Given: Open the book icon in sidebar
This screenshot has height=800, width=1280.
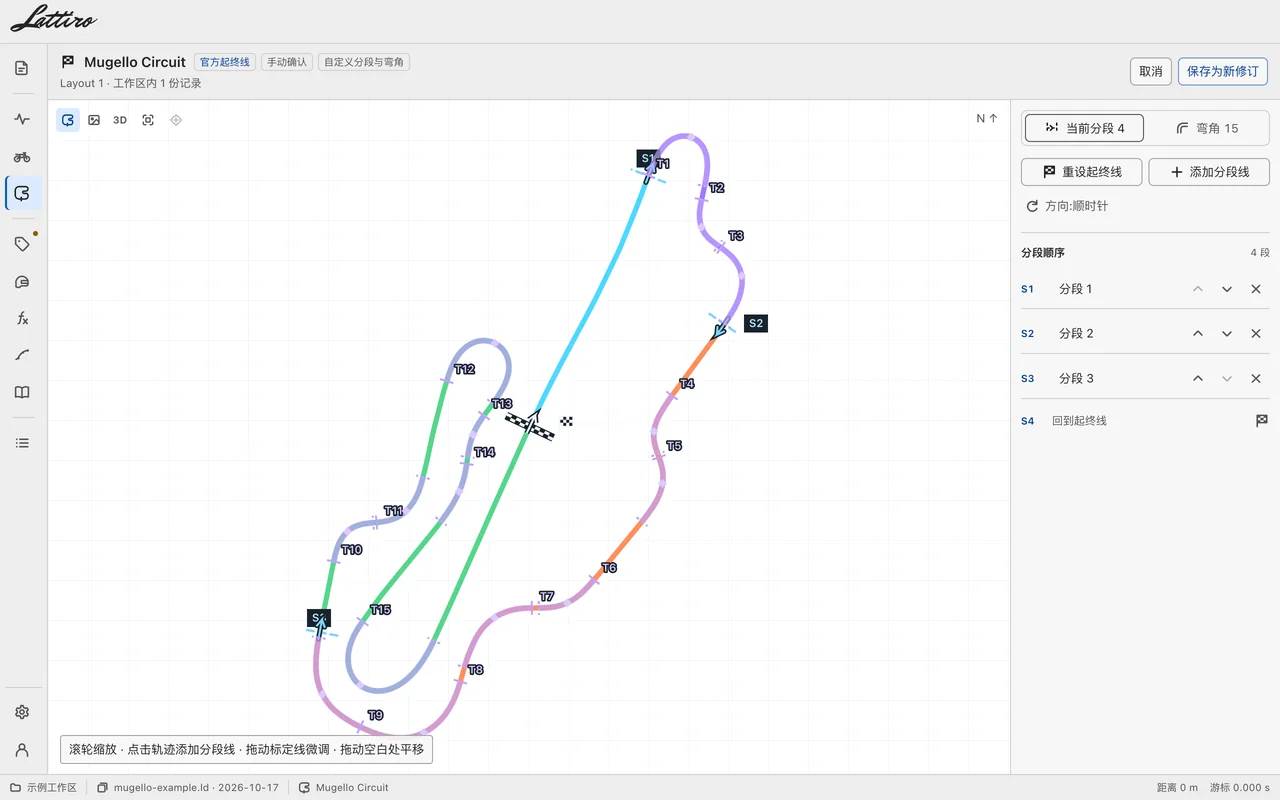Looking at the screenshot, I should 22,392.
